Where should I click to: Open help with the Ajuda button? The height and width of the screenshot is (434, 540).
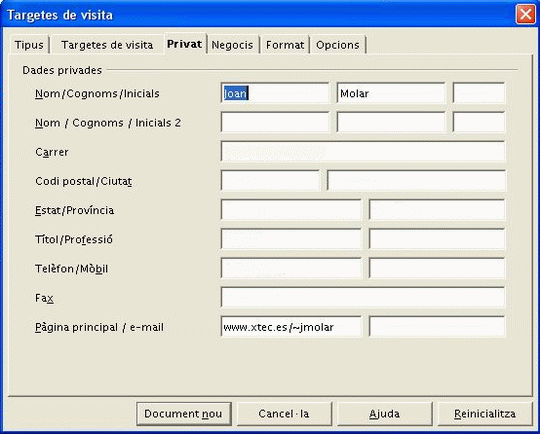(384, 414)
